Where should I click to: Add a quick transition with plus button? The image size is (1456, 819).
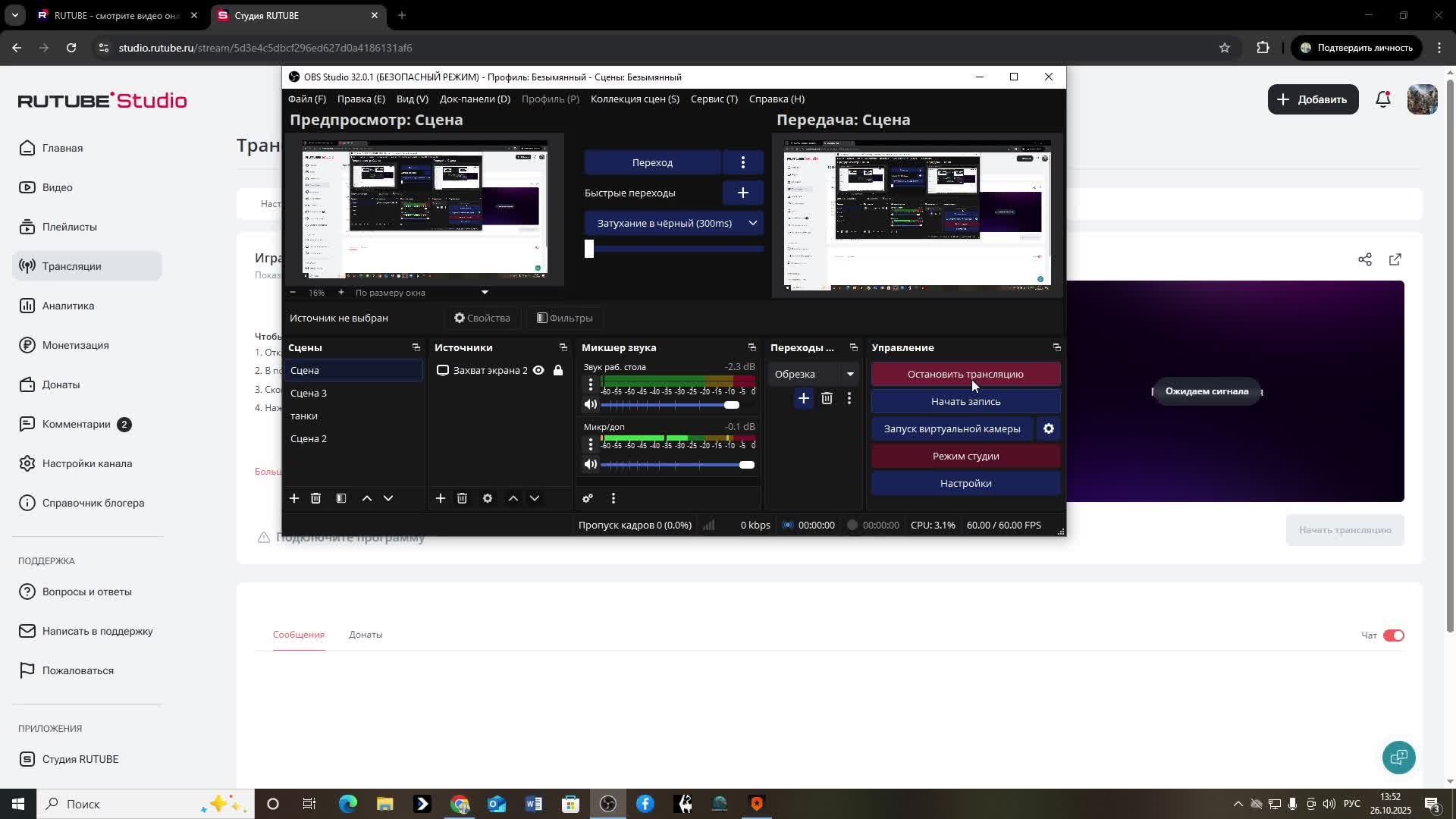point(742,193)
